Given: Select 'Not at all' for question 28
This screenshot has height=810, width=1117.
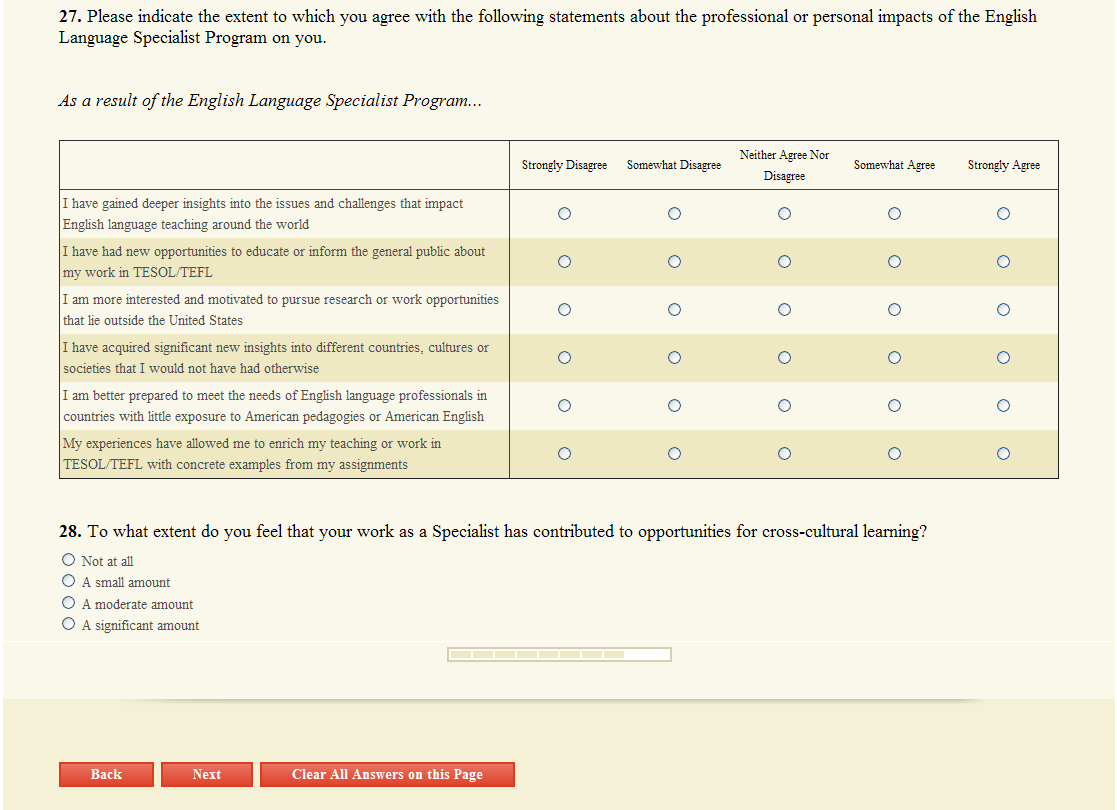Looking at the screenshot, I should pyautogui.click(x=69, y=560).
